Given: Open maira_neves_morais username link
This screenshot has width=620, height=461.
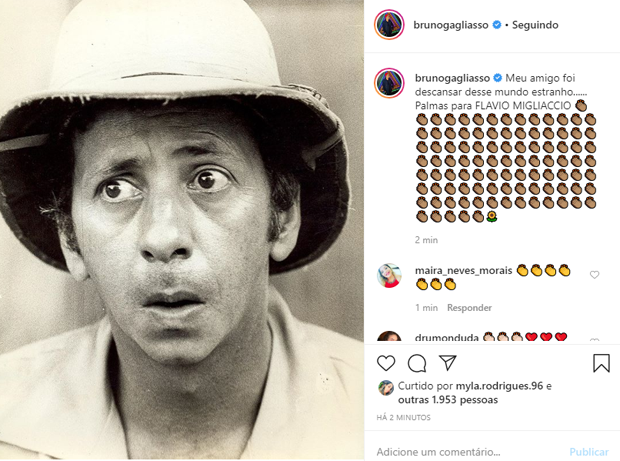Looking at the screenshot, I should pyautogui.click(x=463, y=270).
